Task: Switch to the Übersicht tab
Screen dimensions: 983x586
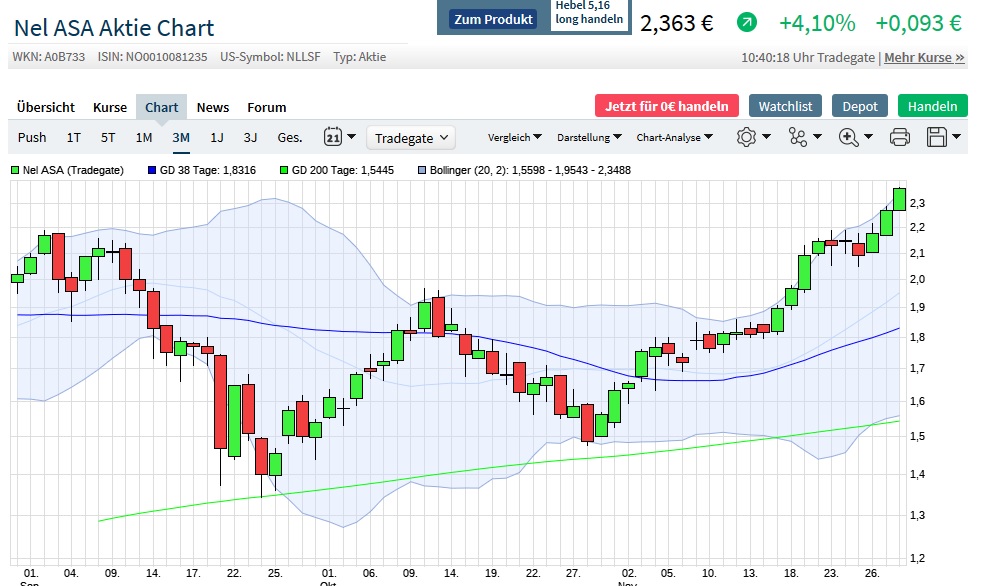Action: click(46, 107)
